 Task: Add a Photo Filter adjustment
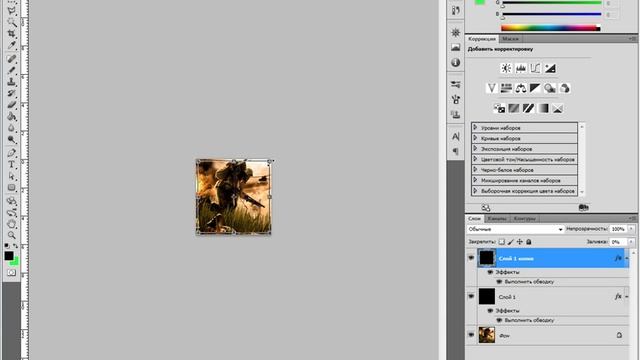pos(550,88)
